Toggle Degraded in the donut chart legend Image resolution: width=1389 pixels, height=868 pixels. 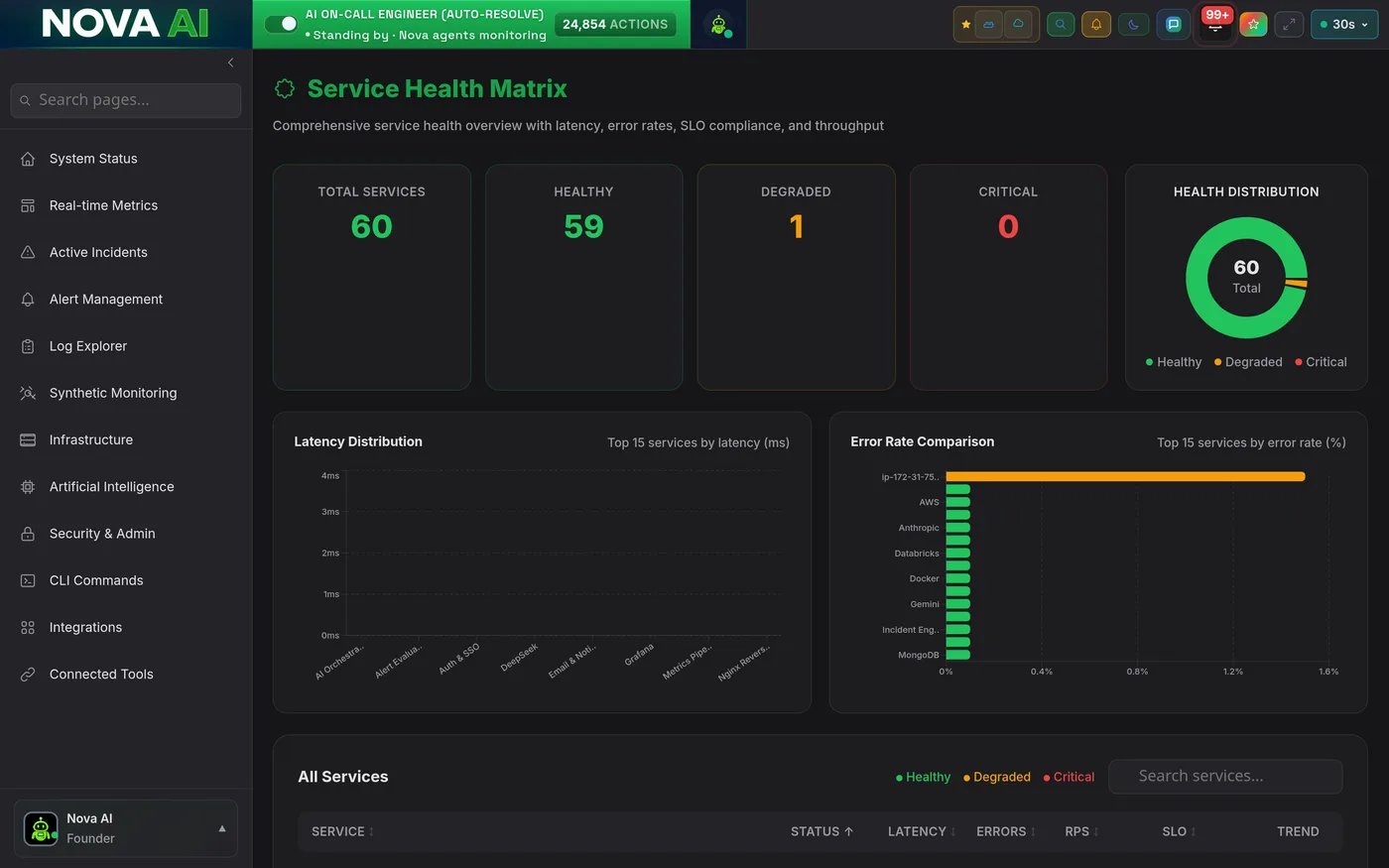point(1248,362)
